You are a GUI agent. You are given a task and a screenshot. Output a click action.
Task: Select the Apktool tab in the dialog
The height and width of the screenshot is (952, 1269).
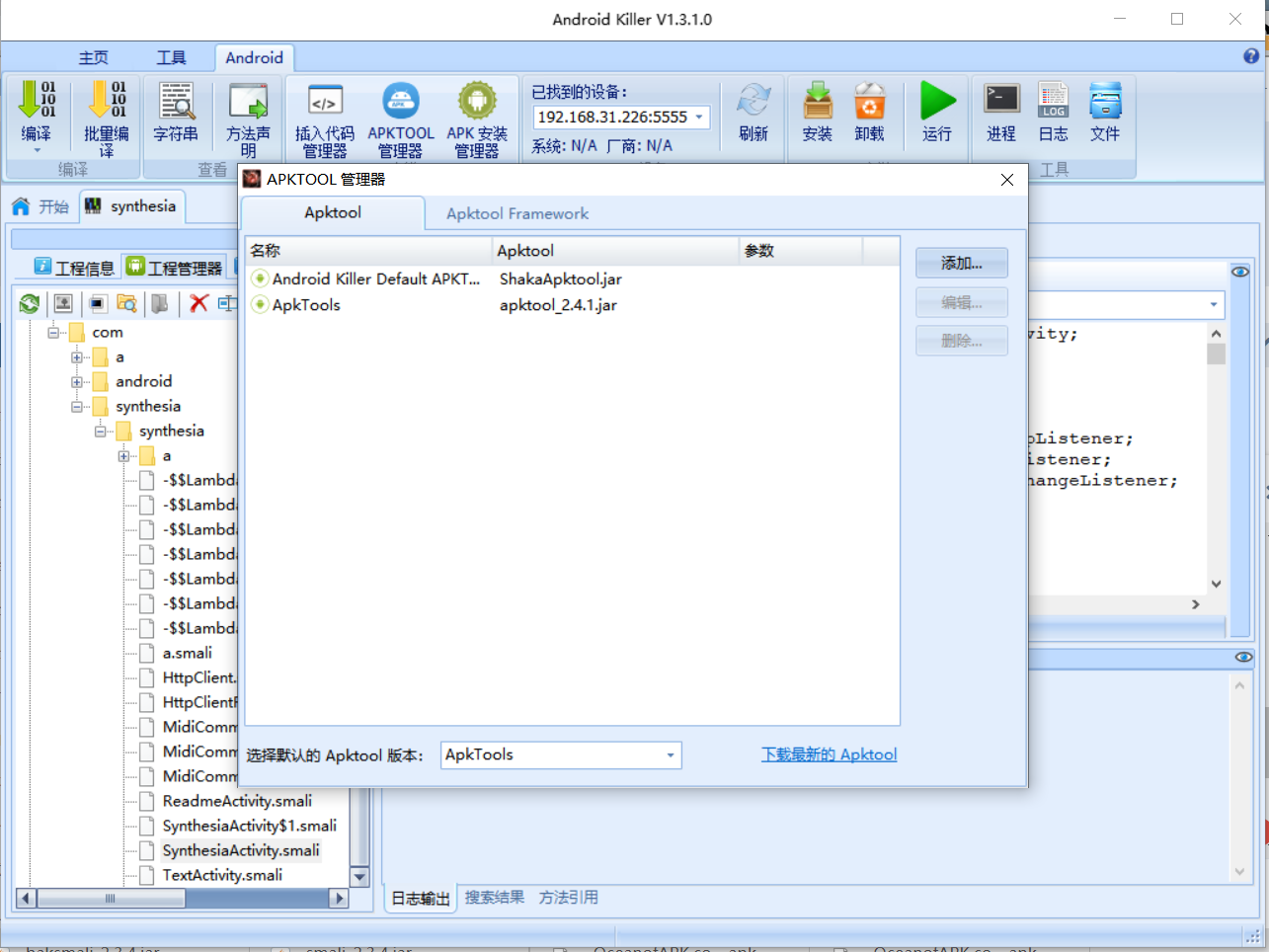pyautogui.click(x=333, y=212)
